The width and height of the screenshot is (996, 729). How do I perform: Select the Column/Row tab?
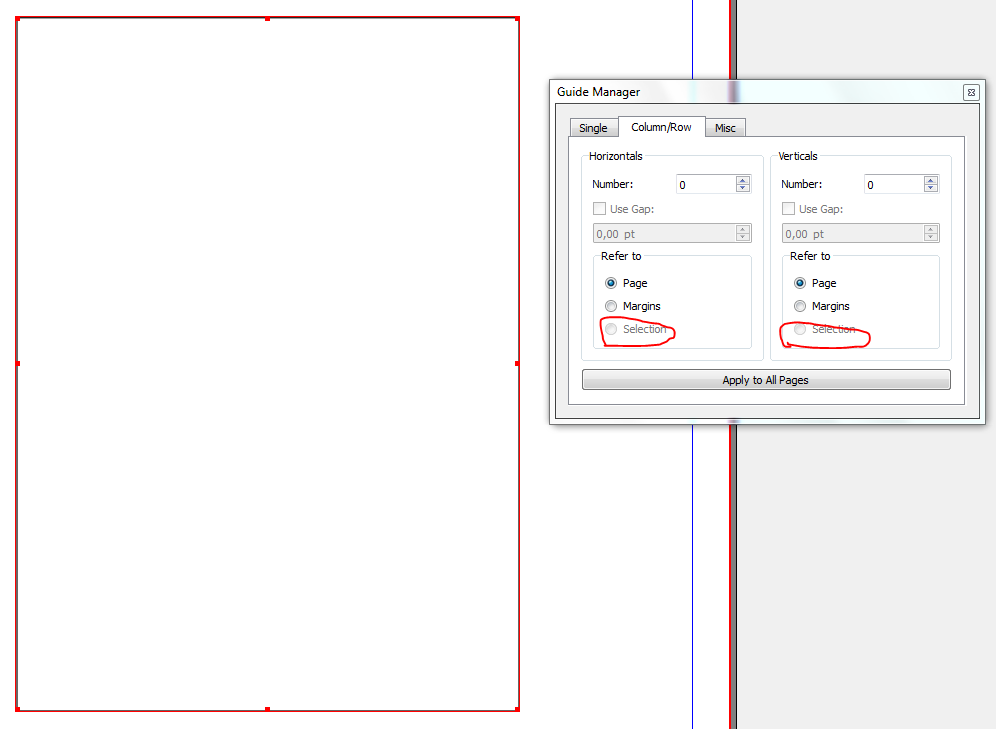click(661, 127)
